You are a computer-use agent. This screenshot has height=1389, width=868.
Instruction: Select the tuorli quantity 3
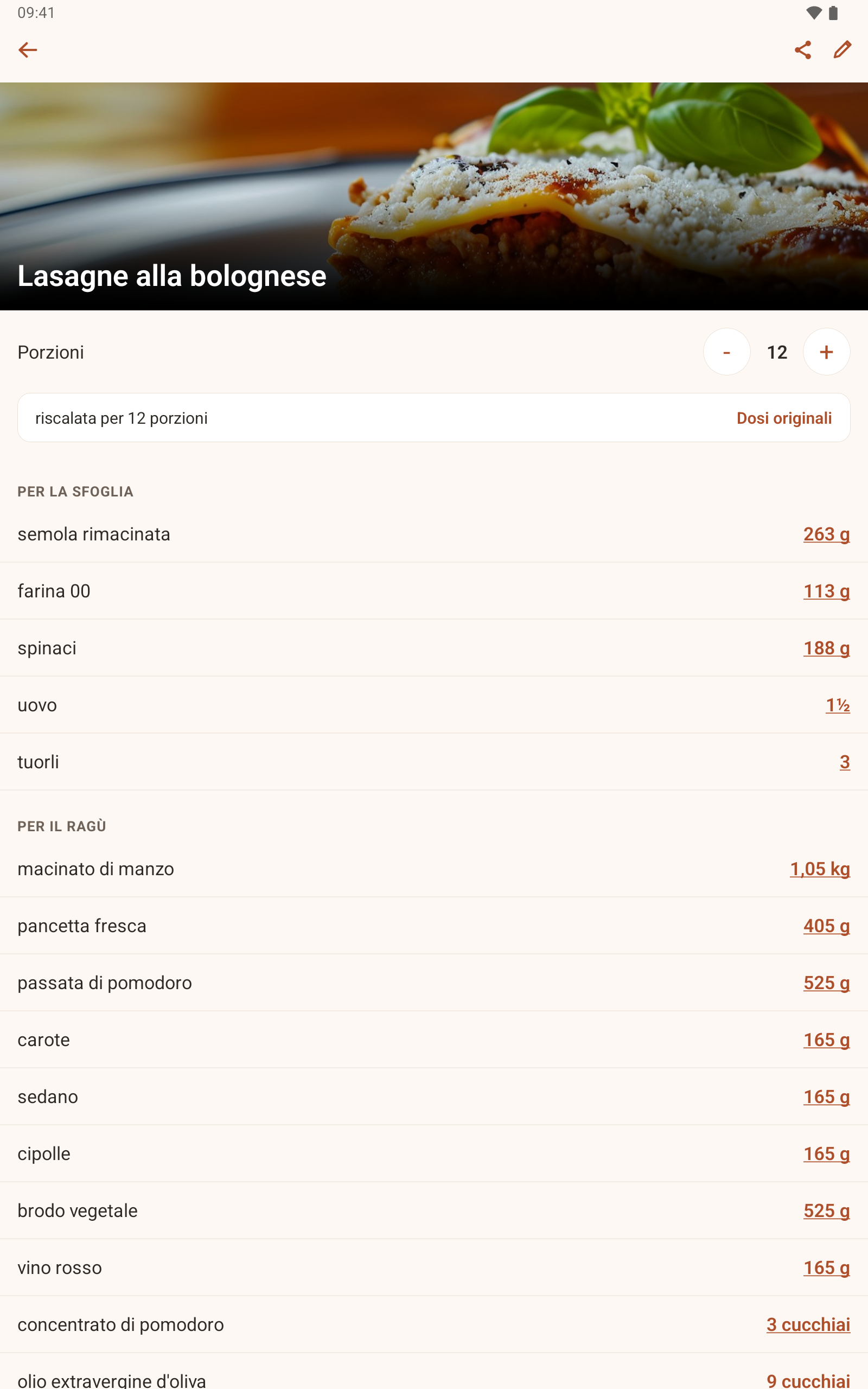(x=845, y=762)
